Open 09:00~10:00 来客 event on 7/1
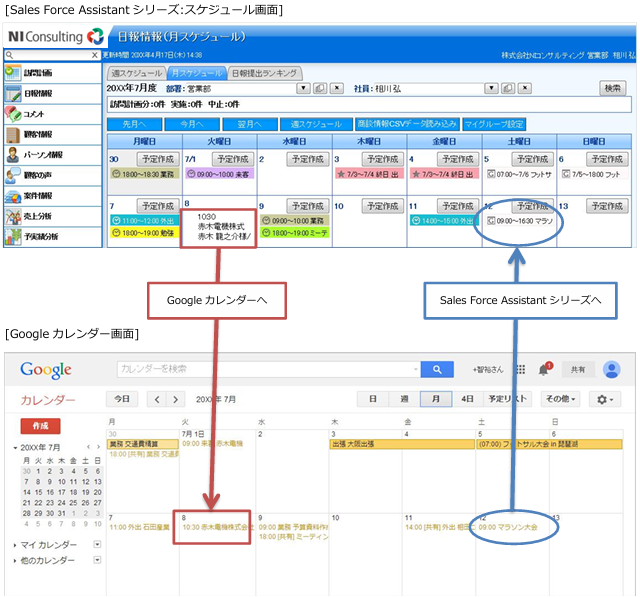The width and height of the screenshot is (640, 597). pyautogui.click(x=220, y=174)
